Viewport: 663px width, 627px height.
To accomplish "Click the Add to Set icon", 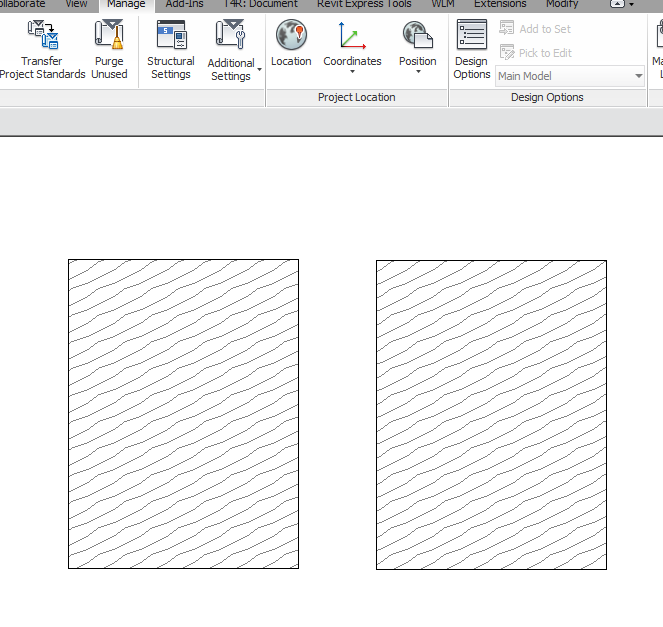I will 507,28.
